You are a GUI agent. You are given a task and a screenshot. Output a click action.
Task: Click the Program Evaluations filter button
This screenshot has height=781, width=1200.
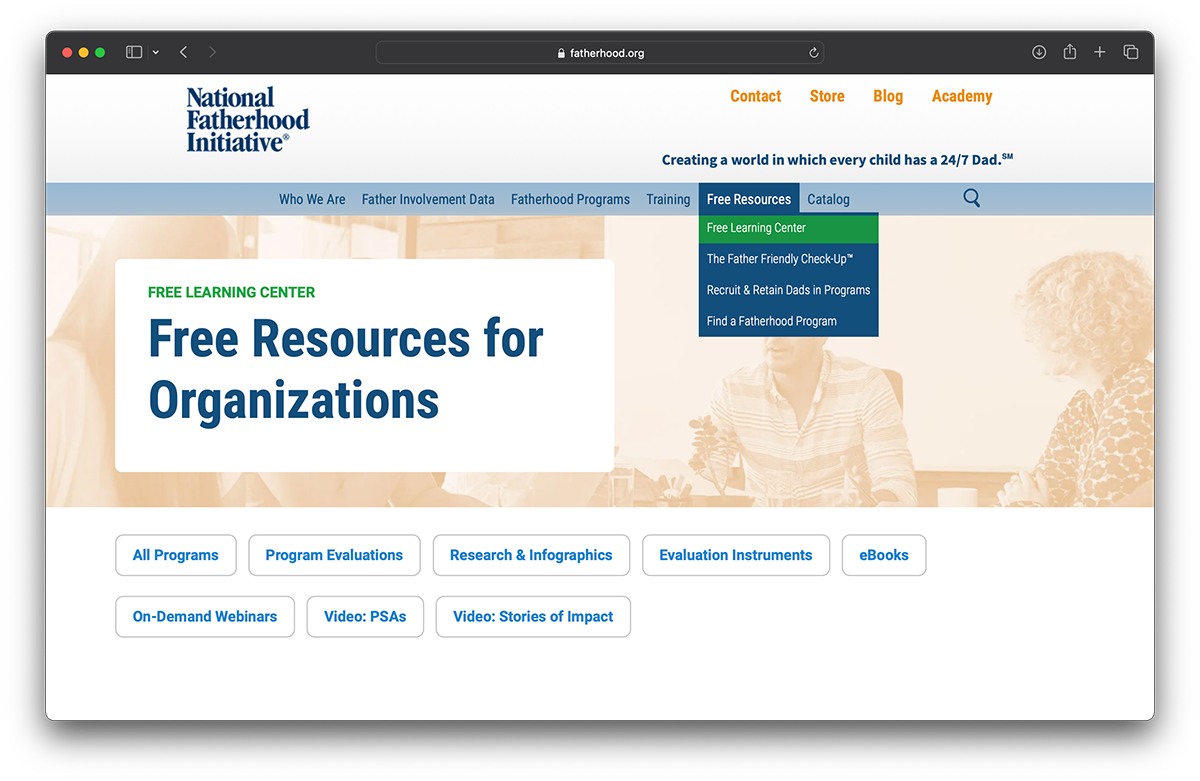[334, 555]
